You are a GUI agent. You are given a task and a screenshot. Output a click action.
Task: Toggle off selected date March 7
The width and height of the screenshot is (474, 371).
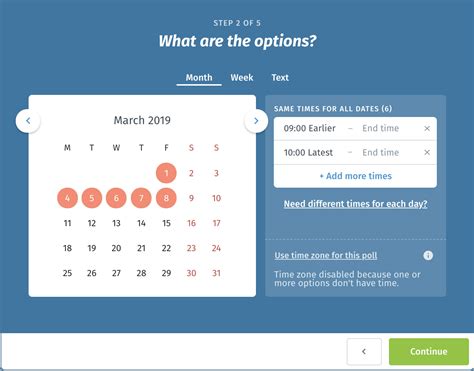click(141, 198)
